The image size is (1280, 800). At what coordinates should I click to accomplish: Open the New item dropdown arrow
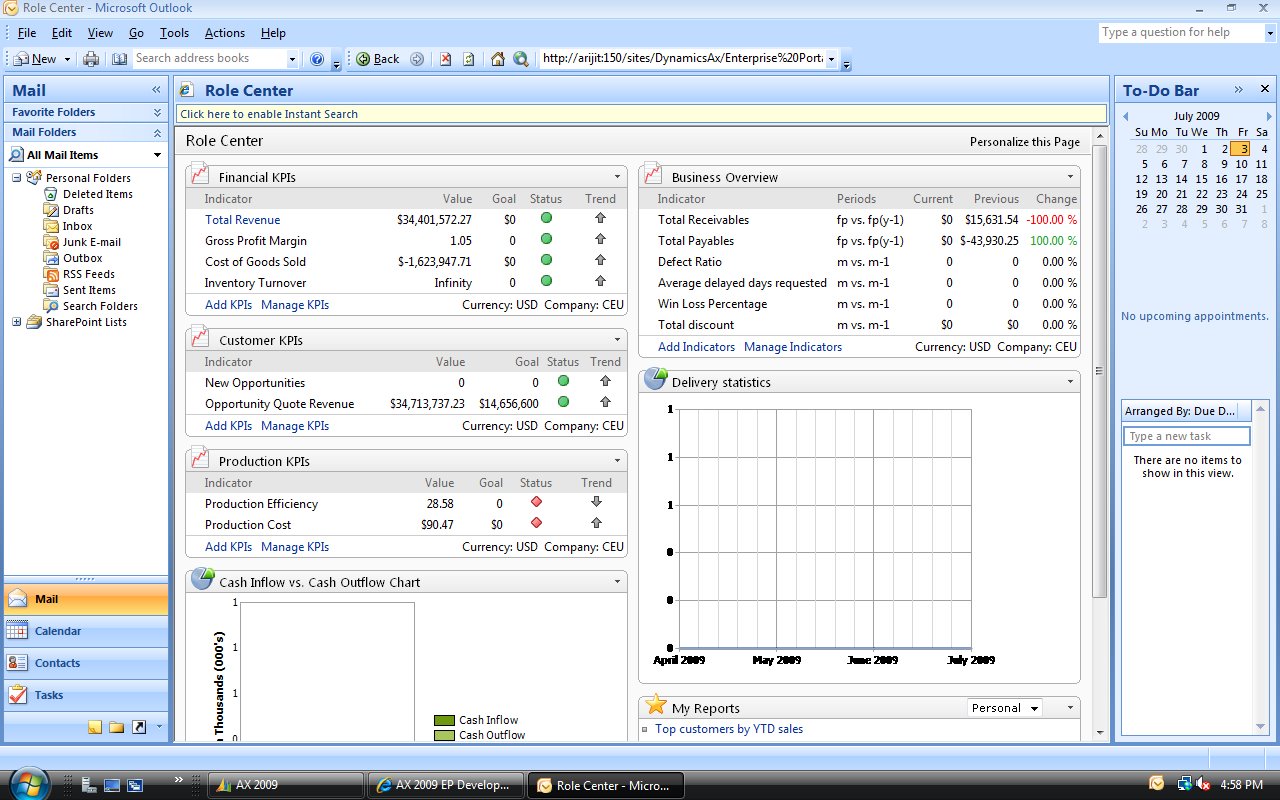[x=65, y=59]
